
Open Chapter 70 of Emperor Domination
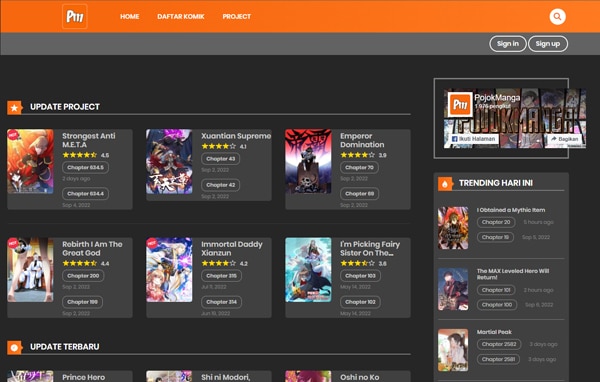[x=359, y=167]
